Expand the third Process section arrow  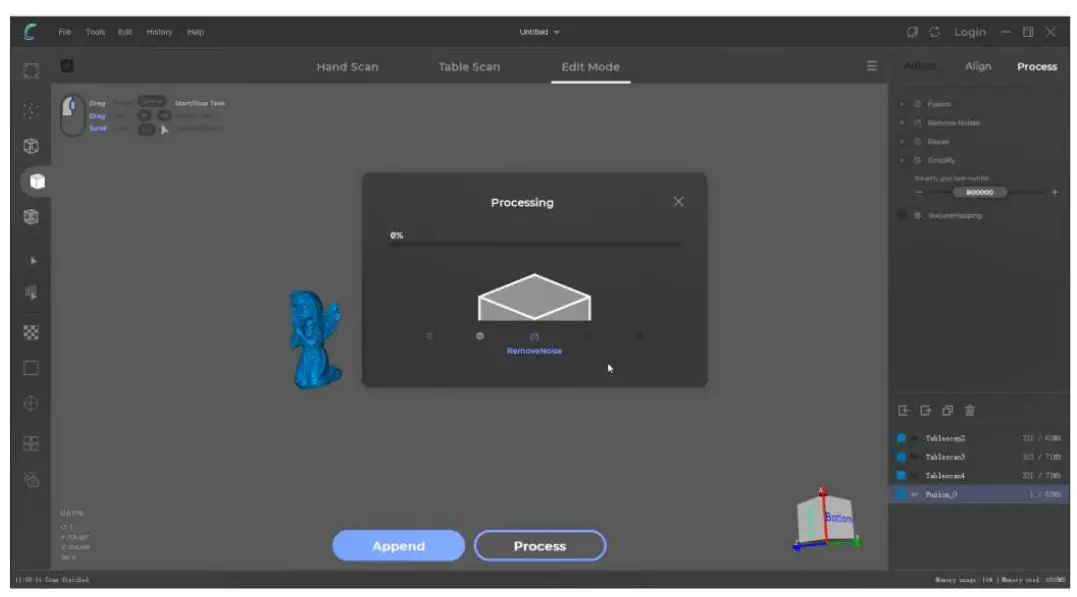click(x=902, y=142)
